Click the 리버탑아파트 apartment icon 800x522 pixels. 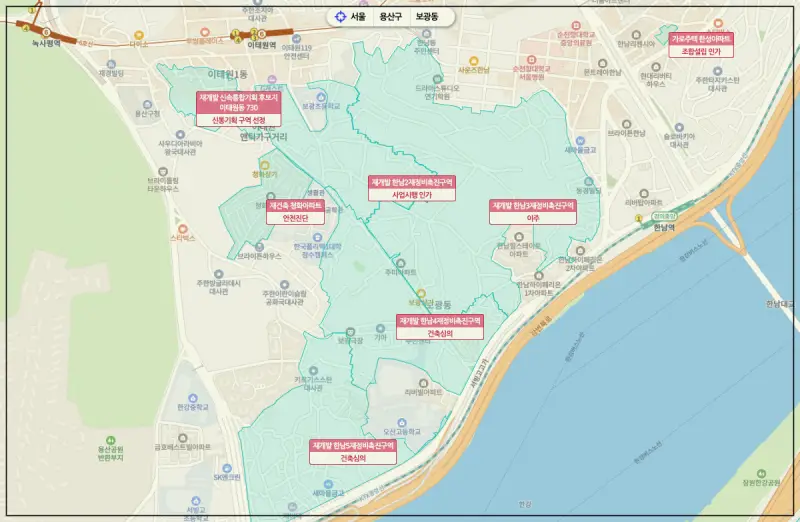(x=644, y=193)
